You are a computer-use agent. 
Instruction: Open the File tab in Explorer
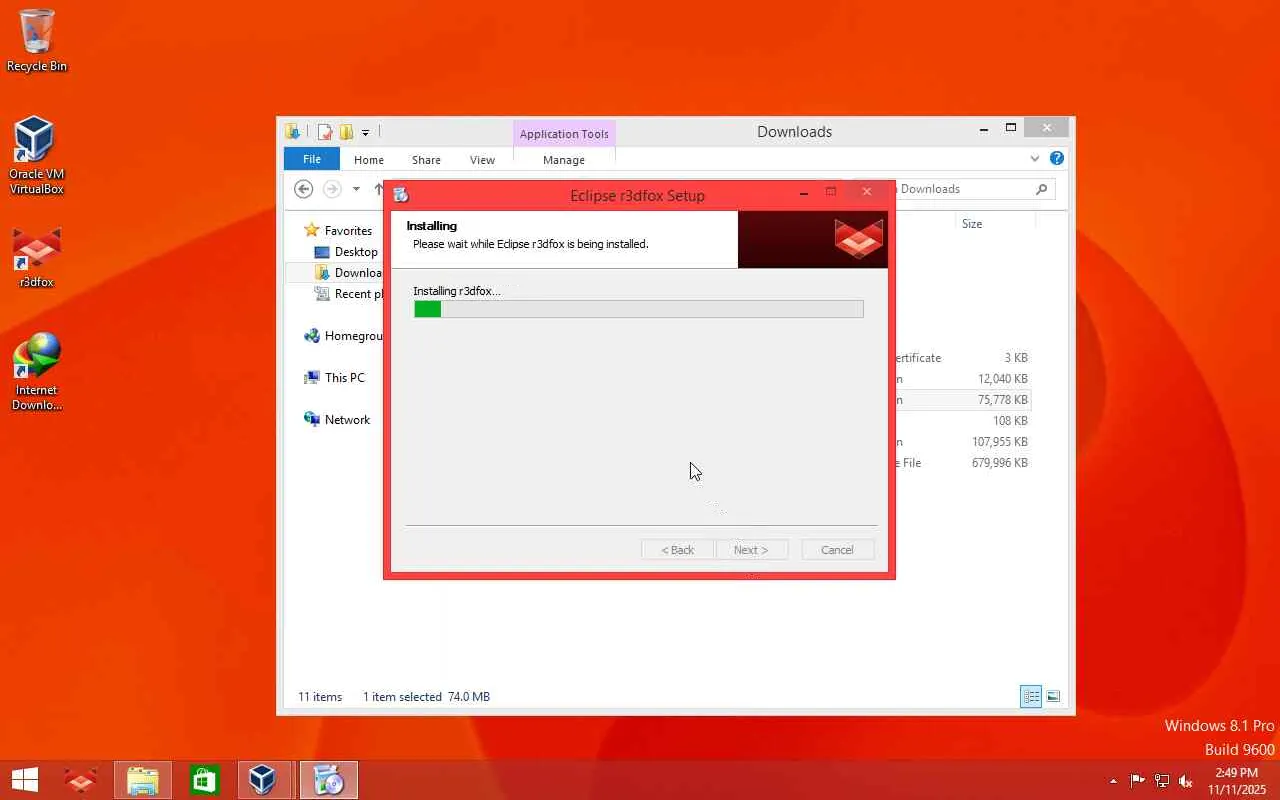(312, 159)
